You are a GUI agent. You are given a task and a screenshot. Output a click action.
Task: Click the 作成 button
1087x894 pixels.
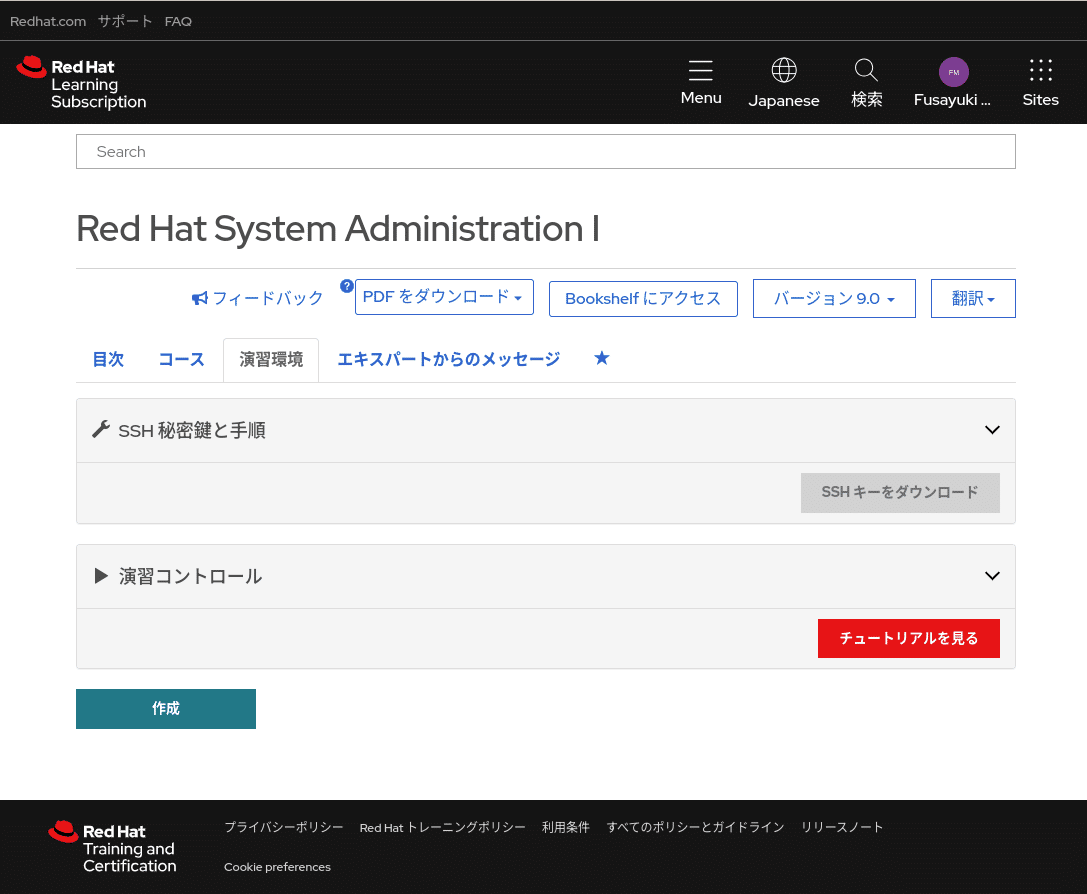point(166,709)
